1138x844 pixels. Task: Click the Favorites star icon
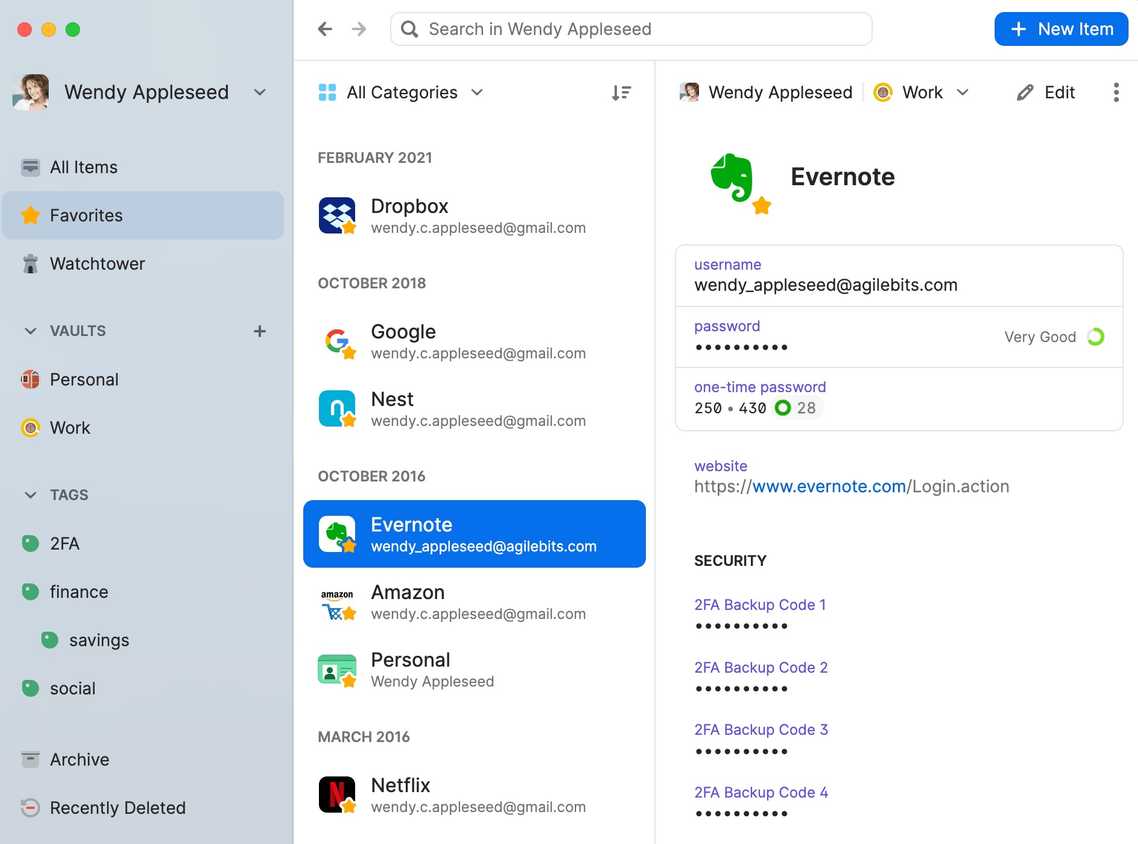click(x=30, y=215)
